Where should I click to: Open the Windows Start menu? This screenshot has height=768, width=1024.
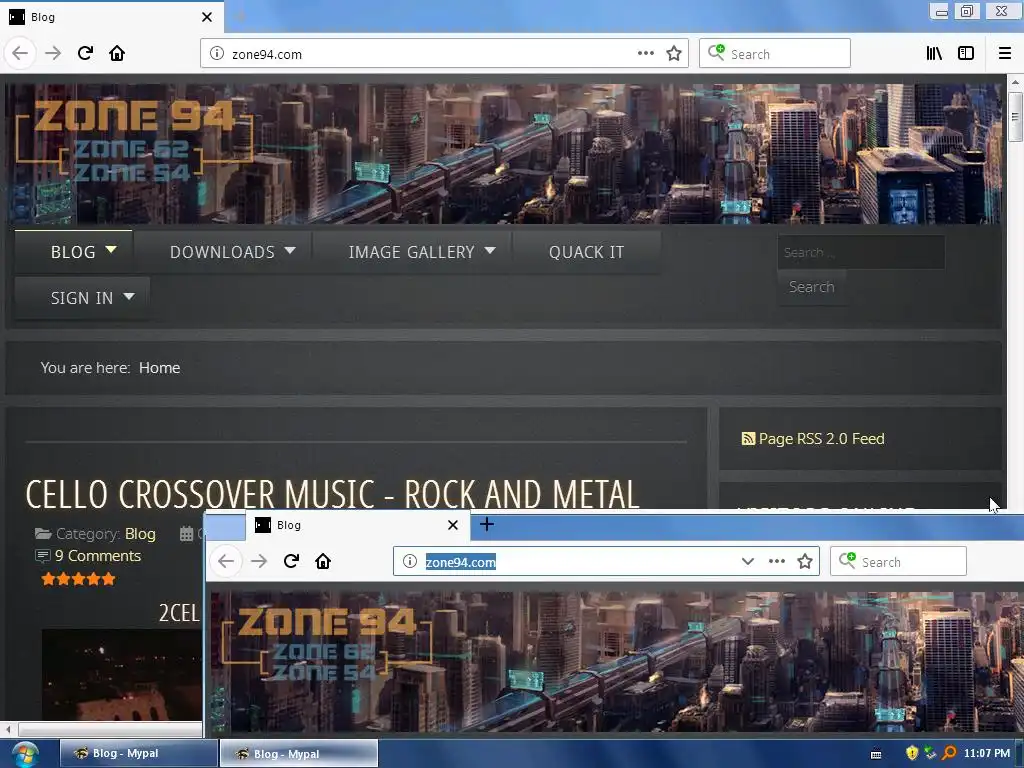point(24,754)
